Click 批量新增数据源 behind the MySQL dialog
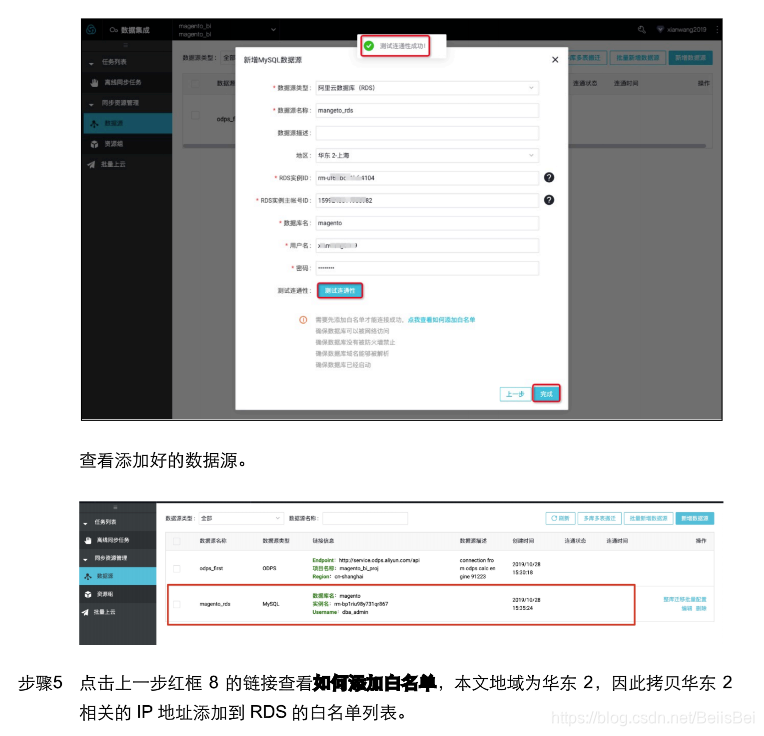The width and height of the screenshot is (764, 736). pos(637,57)
